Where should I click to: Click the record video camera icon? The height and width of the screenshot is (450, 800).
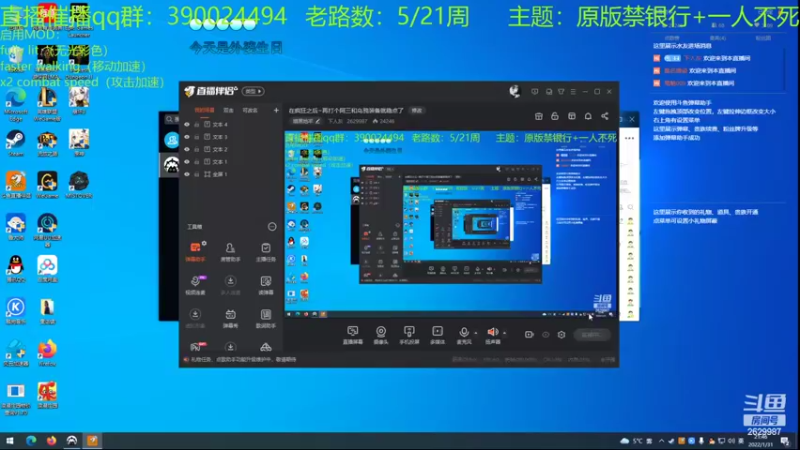529,335
